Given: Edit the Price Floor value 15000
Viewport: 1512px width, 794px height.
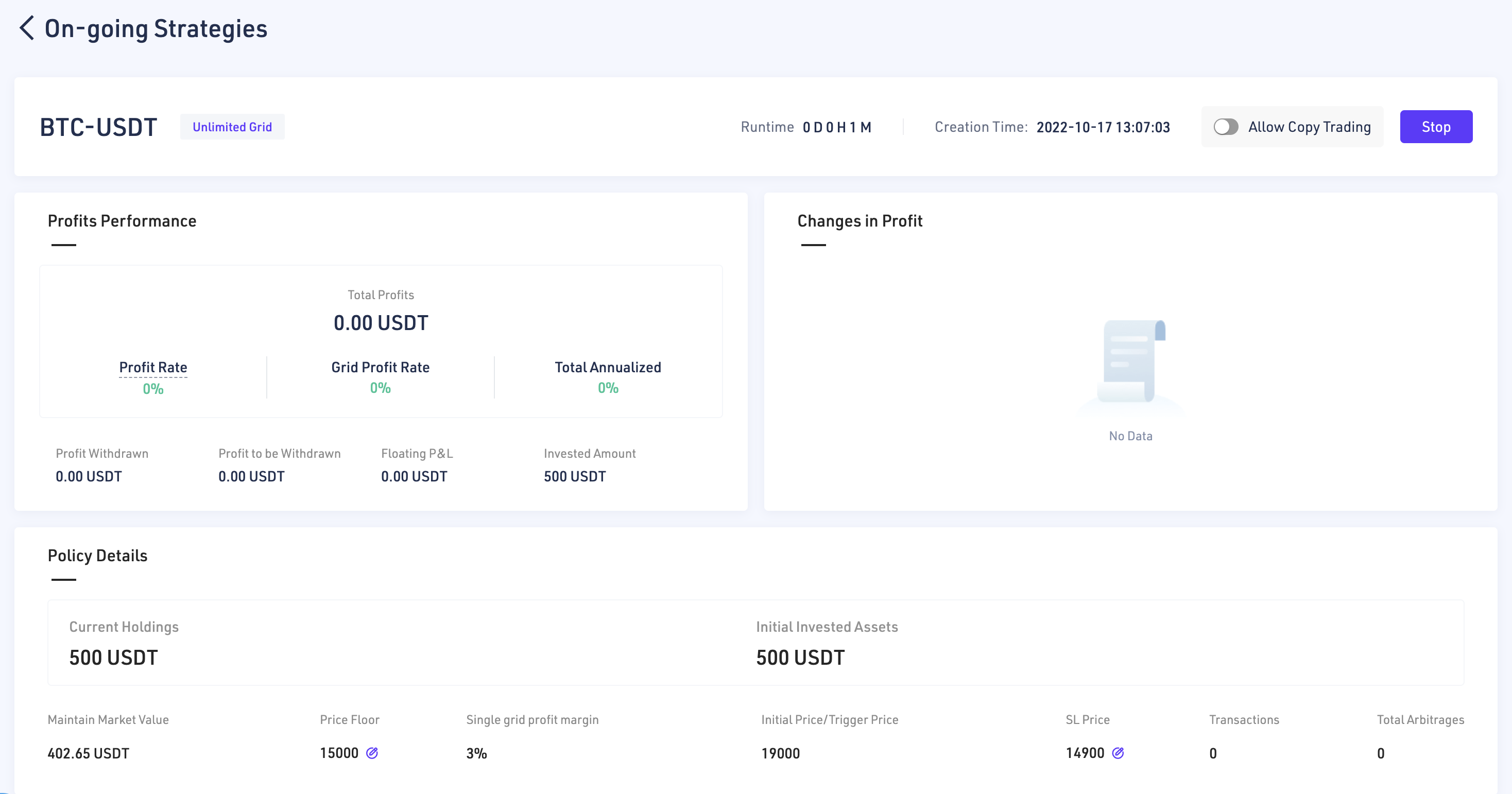Looking at the screenshot, I should (372, 753).
